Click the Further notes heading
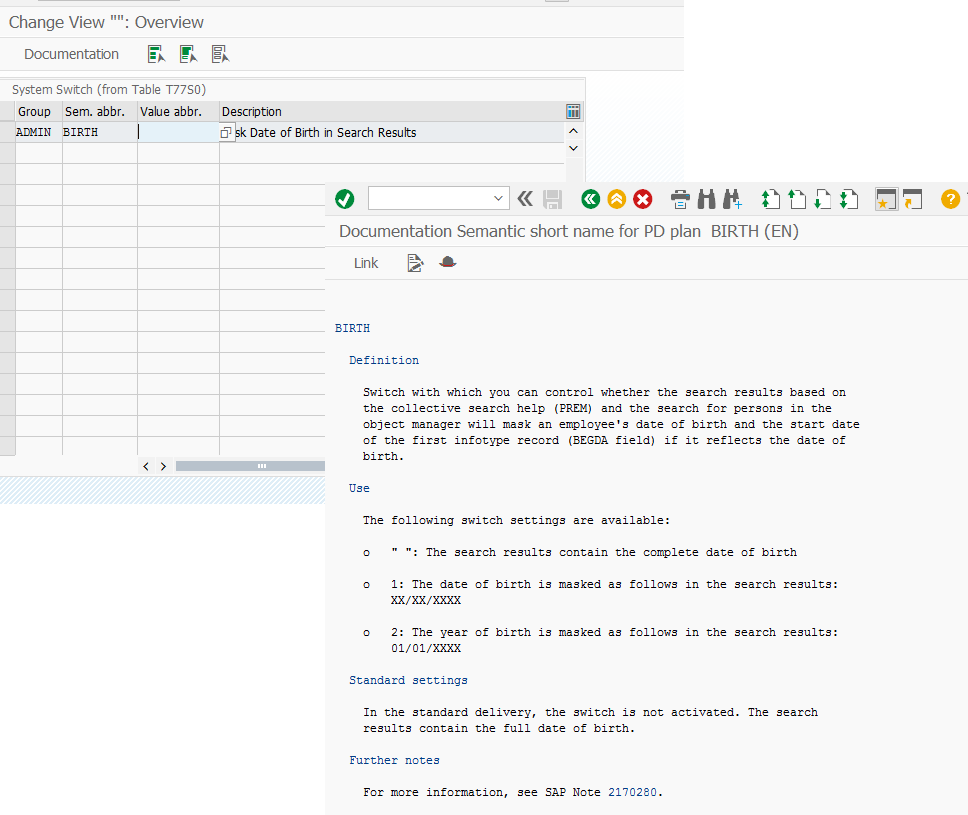Image resolution: width=968 pixels, height=815 pixels. [394, 760]
